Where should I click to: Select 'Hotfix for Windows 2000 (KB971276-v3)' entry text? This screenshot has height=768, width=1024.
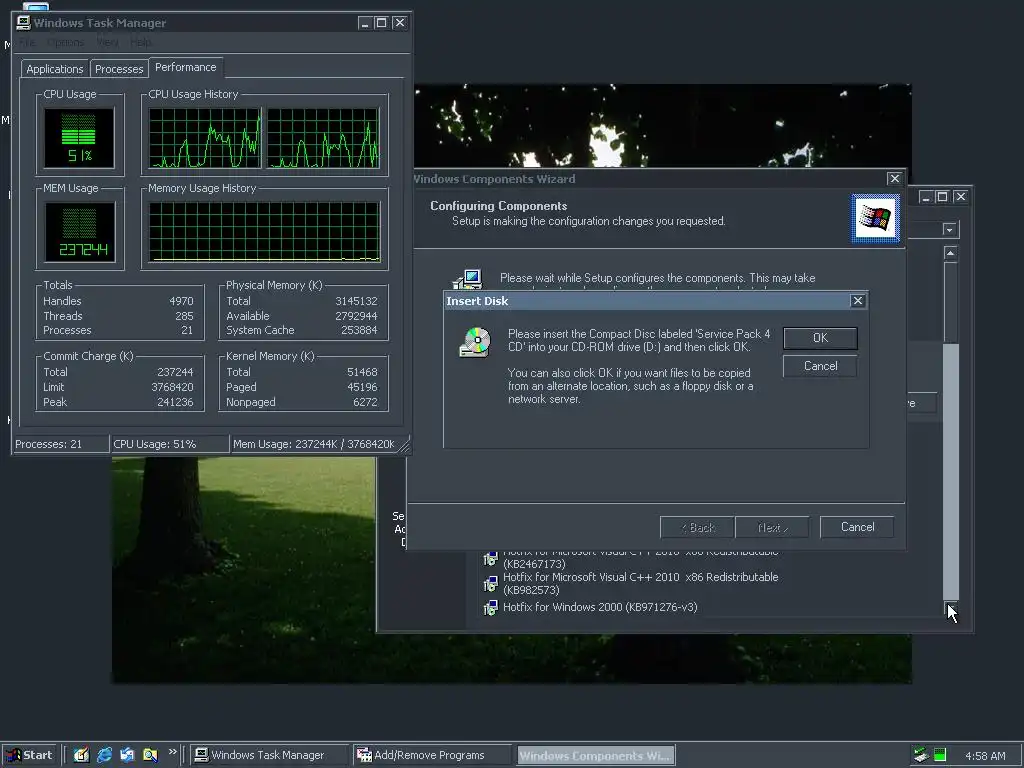[x=600, y=607]
